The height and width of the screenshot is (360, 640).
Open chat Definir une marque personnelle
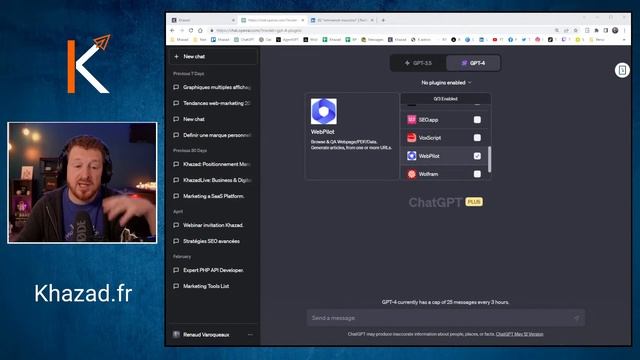(213, 135)
